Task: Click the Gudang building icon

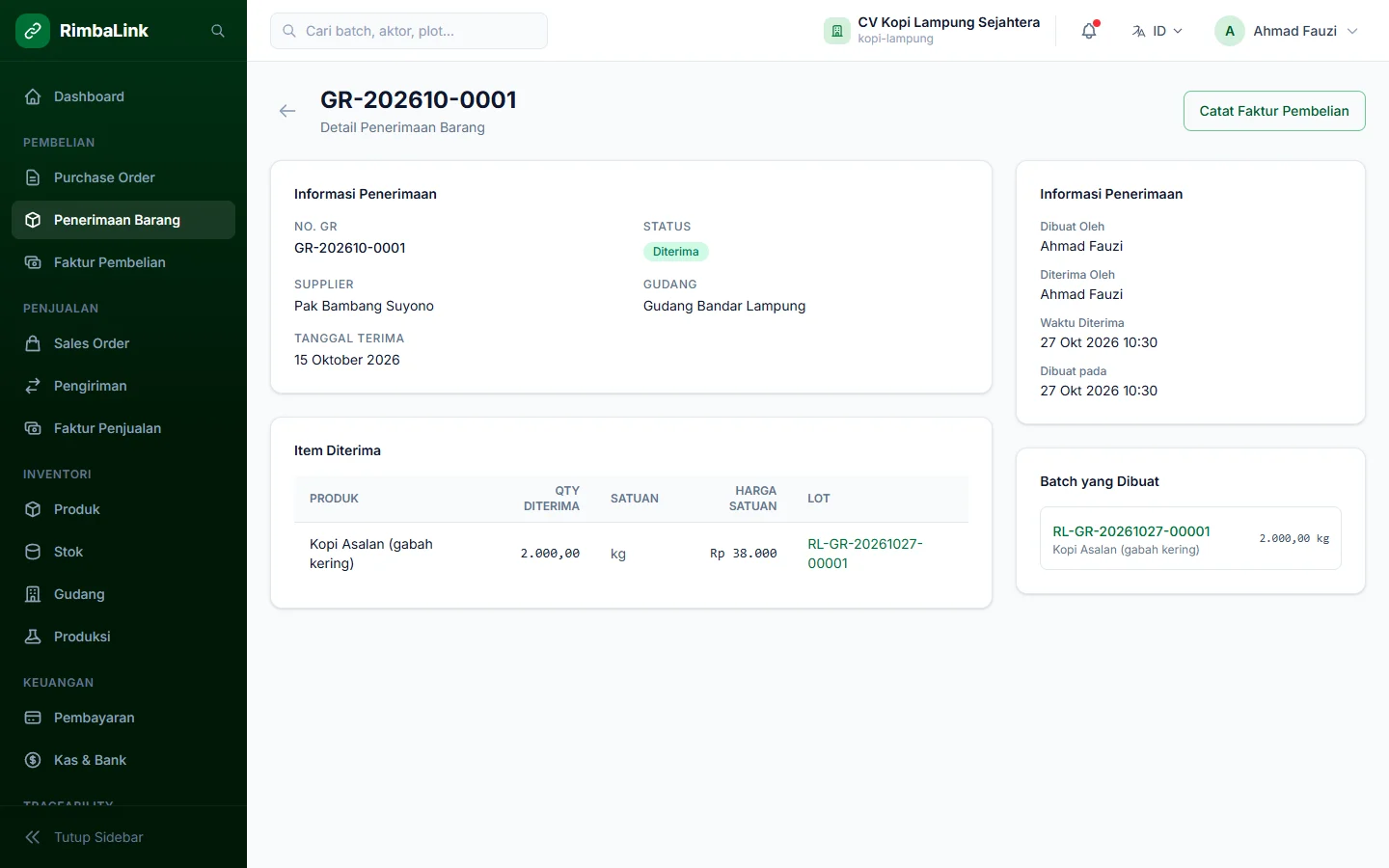Action: [33, 594]
